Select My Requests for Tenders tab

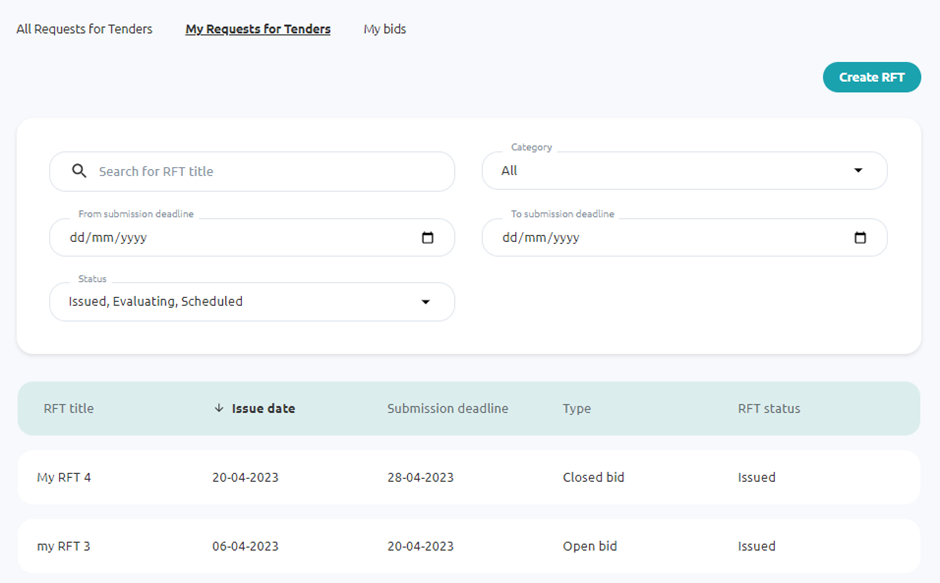tap(258, 29)
